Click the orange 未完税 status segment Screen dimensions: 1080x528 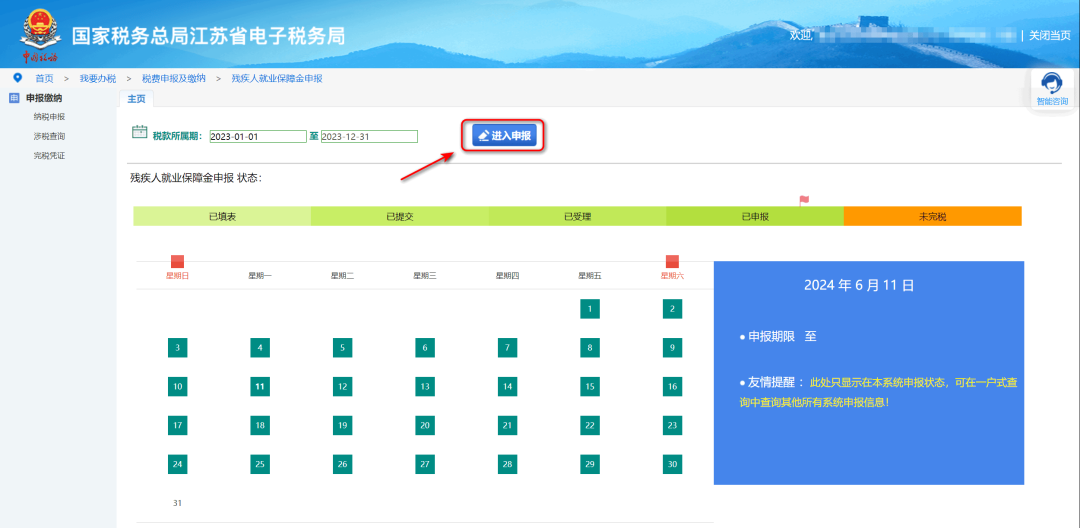coord(933,216)
